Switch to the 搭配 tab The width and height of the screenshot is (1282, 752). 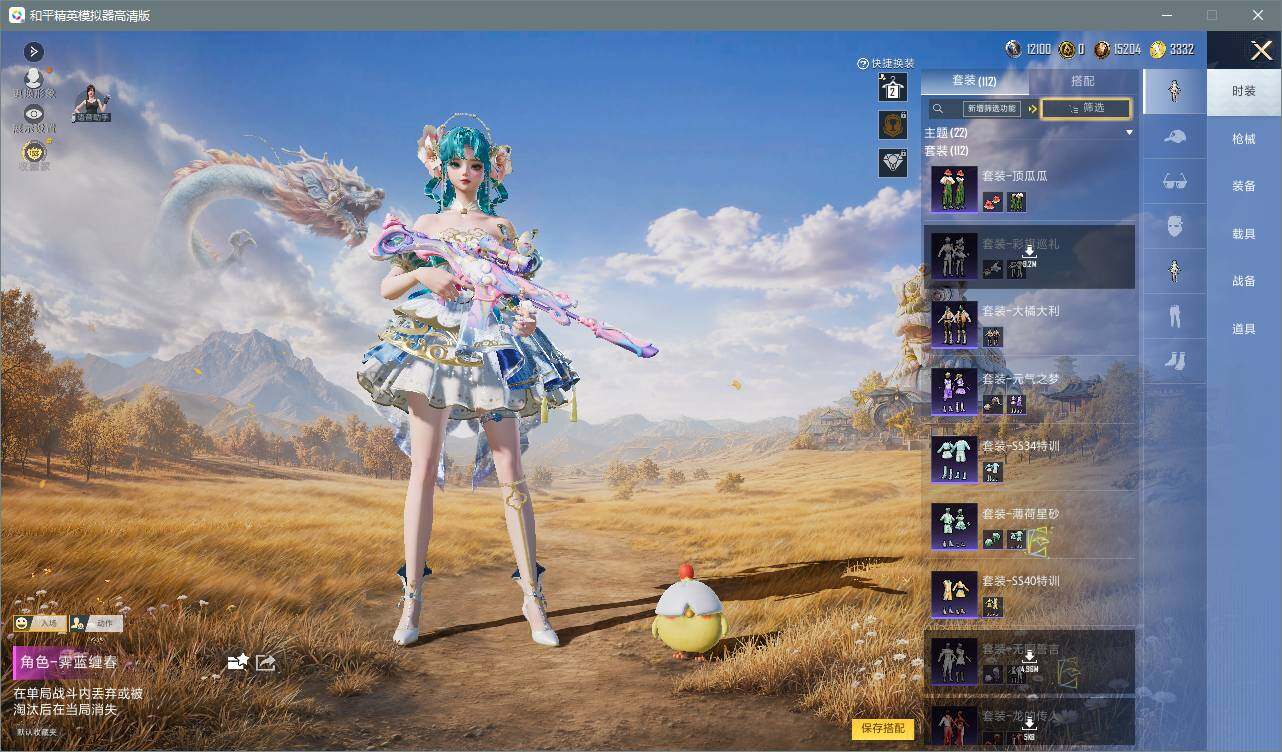1083,81
